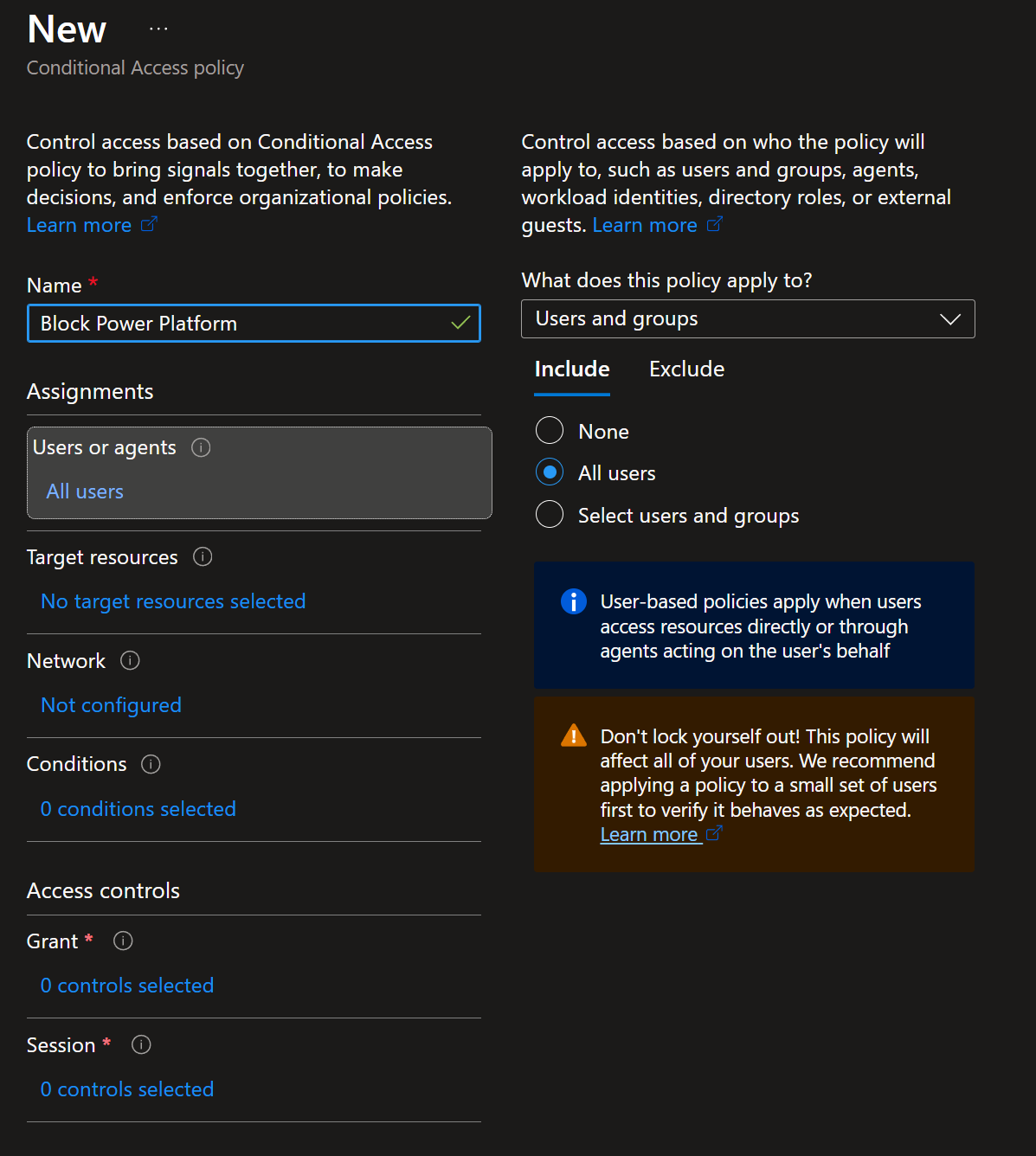This screenshot has width=1036, height=1156.
Task: Open the All users assignment link
Action: pos(85,491)
